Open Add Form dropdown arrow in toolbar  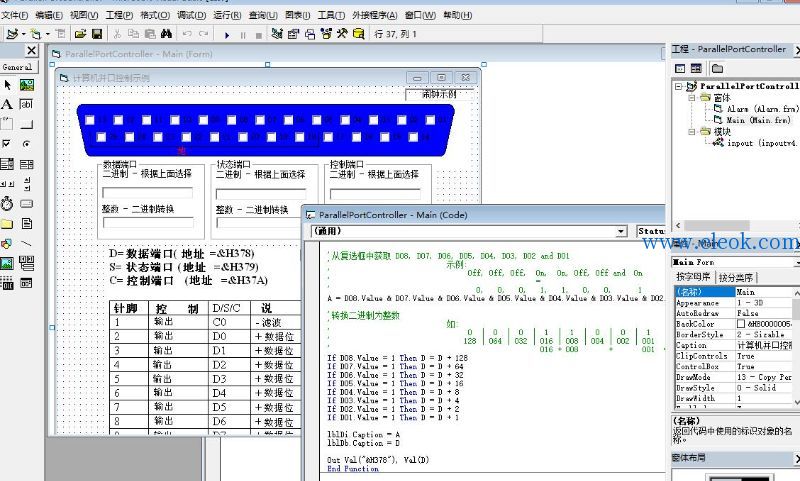[47, 34]
